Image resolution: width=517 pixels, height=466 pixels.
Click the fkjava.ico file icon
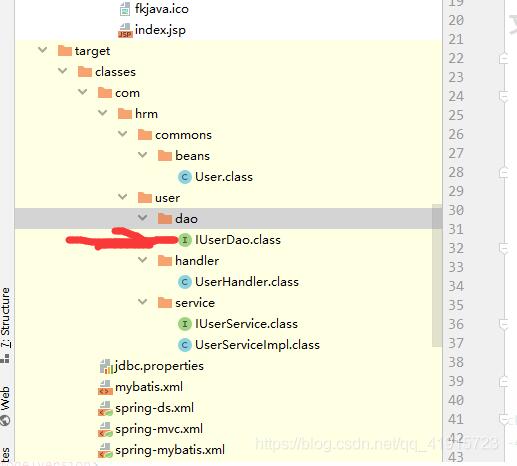[125, 9]
